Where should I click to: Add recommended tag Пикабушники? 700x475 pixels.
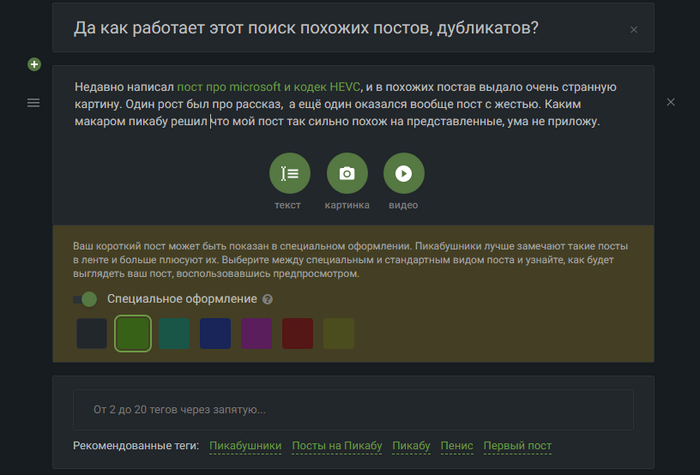click(245, 445)
